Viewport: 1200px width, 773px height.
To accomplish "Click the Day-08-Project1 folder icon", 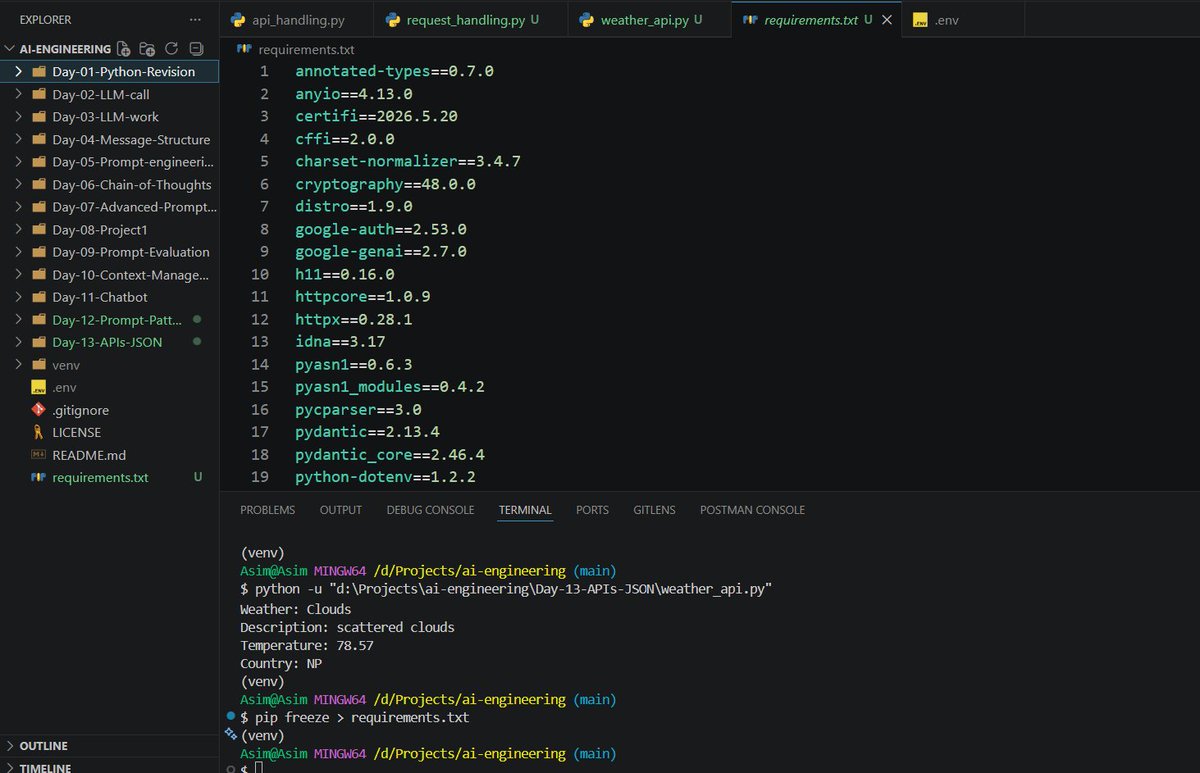I will (39, 230).
